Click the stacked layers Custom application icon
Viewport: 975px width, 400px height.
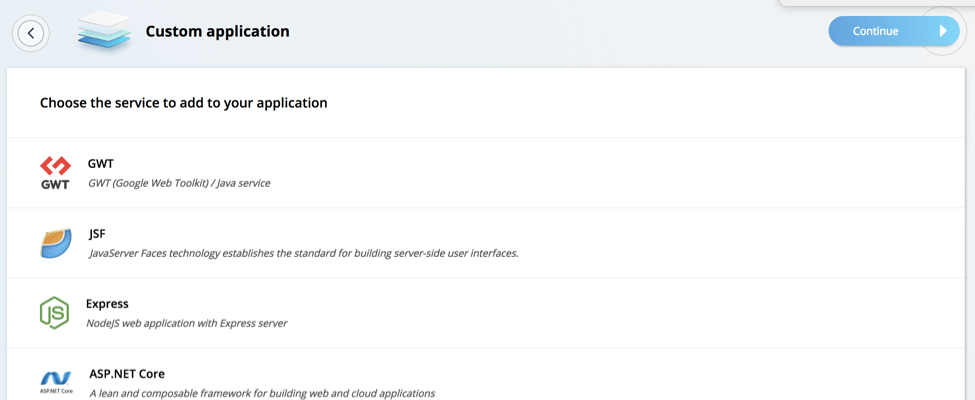click(104, 32)
